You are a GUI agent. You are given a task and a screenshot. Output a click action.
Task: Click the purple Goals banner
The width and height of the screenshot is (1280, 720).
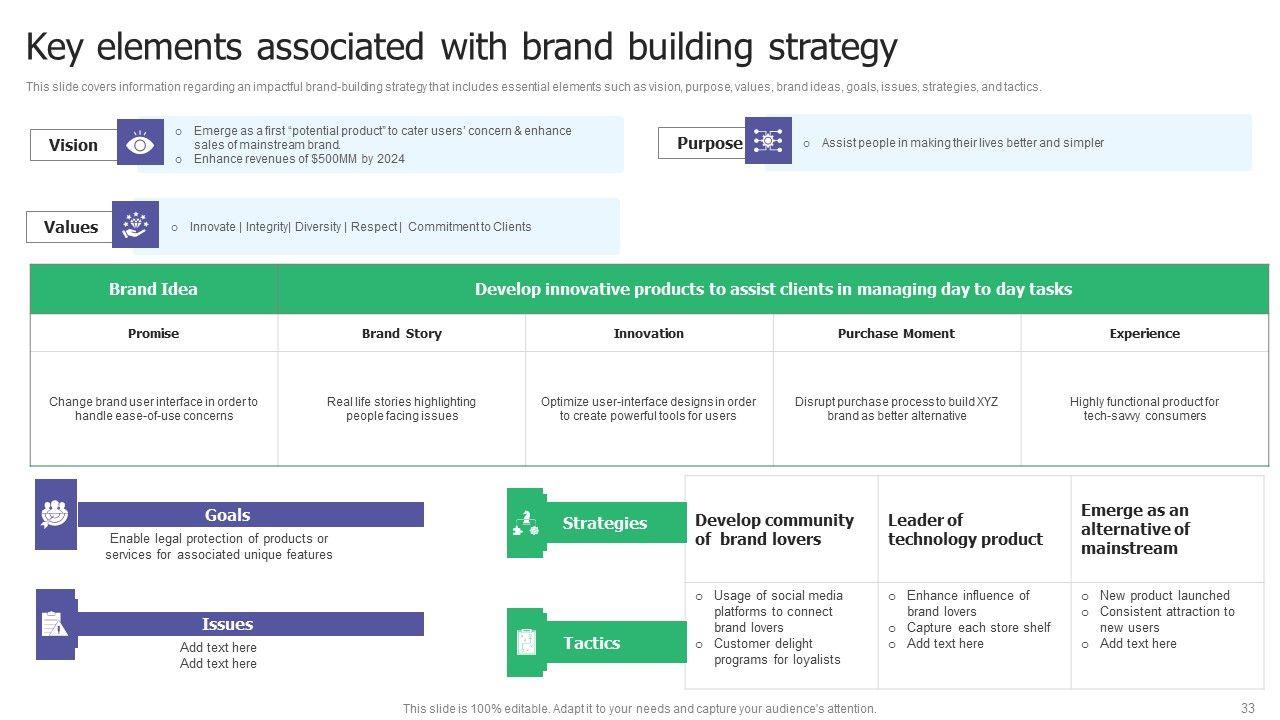pos(250,515)
